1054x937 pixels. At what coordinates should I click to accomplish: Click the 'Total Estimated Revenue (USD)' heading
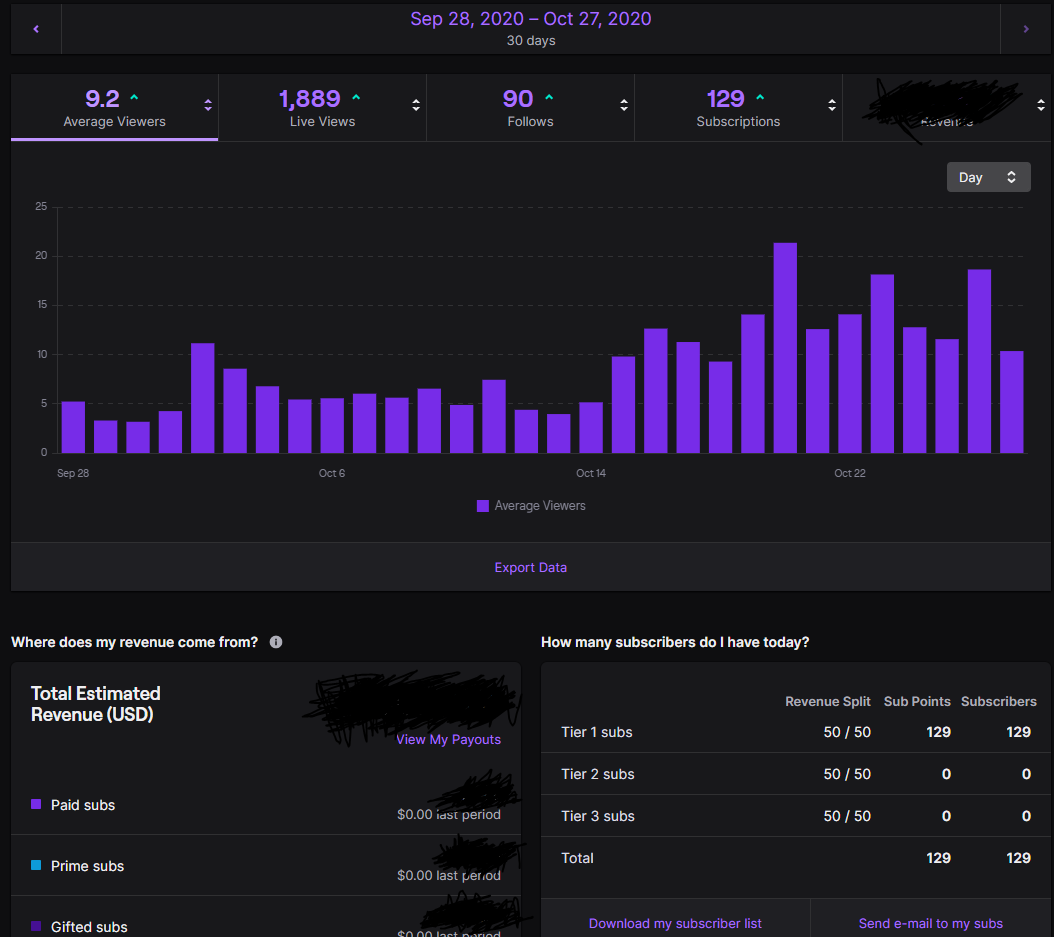tap(95, 704)
